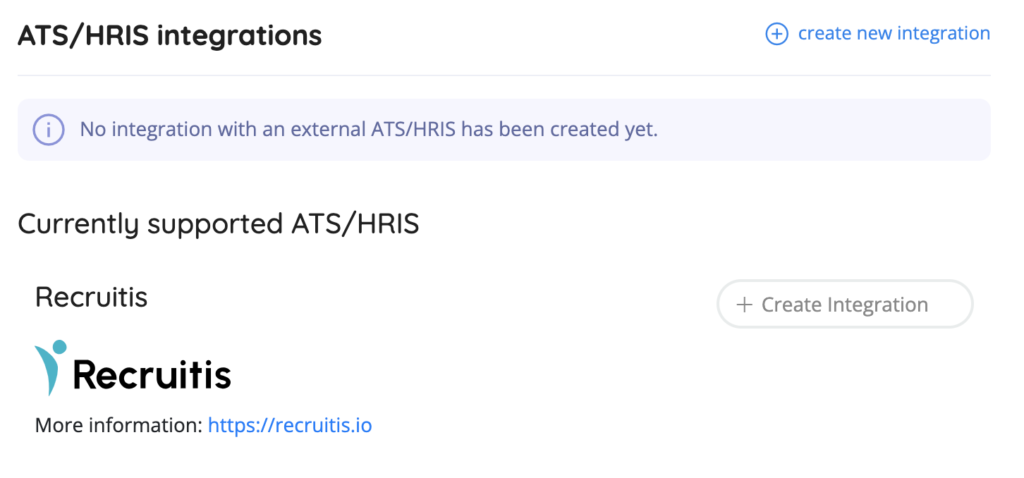Image resolution: width=1024 pixels, height=478 pixels.
Task: Select the 'ATS/HRIS integrations' page heading
Action: pos(170,36)
